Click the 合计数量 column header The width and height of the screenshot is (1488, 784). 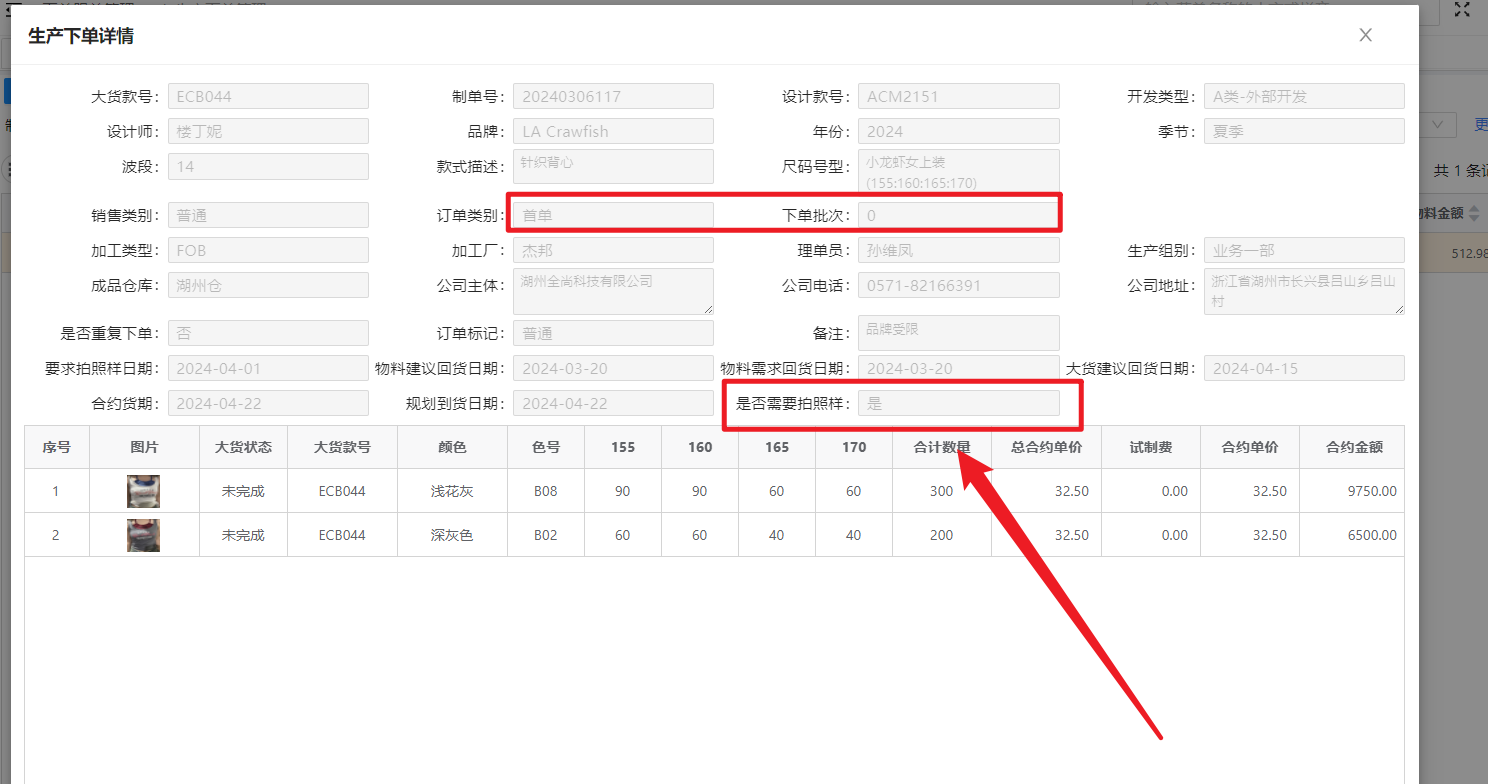click(x=941, y=447)
